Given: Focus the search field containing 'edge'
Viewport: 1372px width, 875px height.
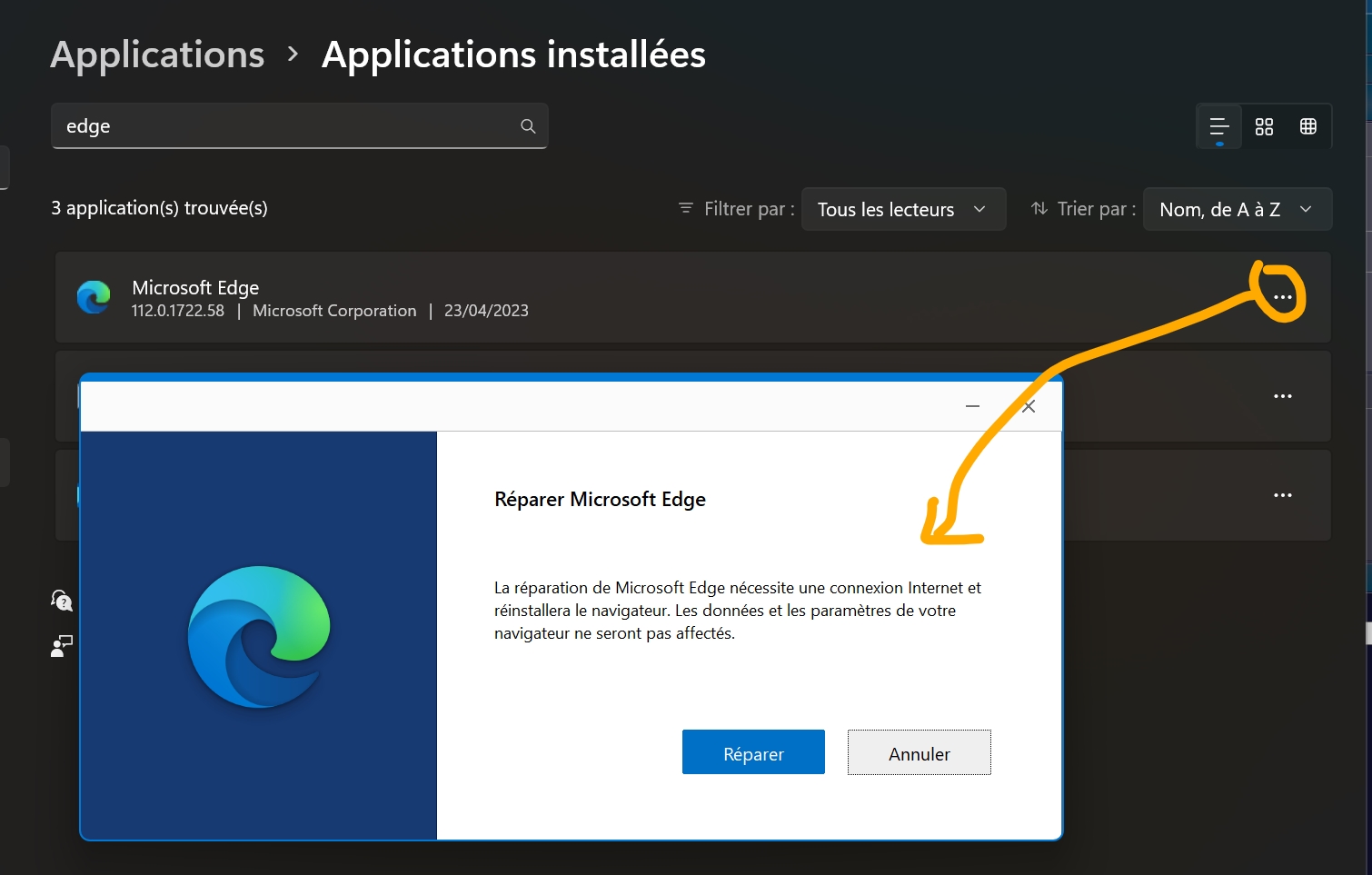Looking at the screenshot, I should click(282, 126).
